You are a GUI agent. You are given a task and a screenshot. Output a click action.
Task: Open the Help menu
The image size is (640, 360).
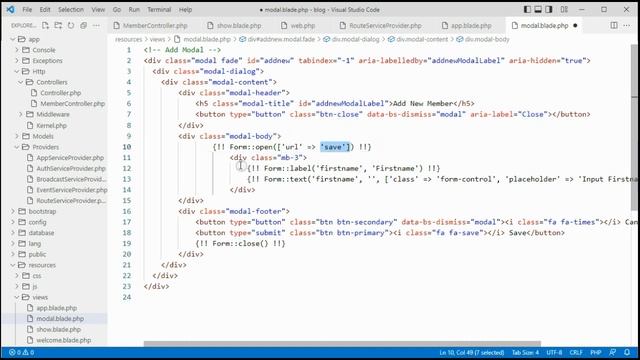185,9
